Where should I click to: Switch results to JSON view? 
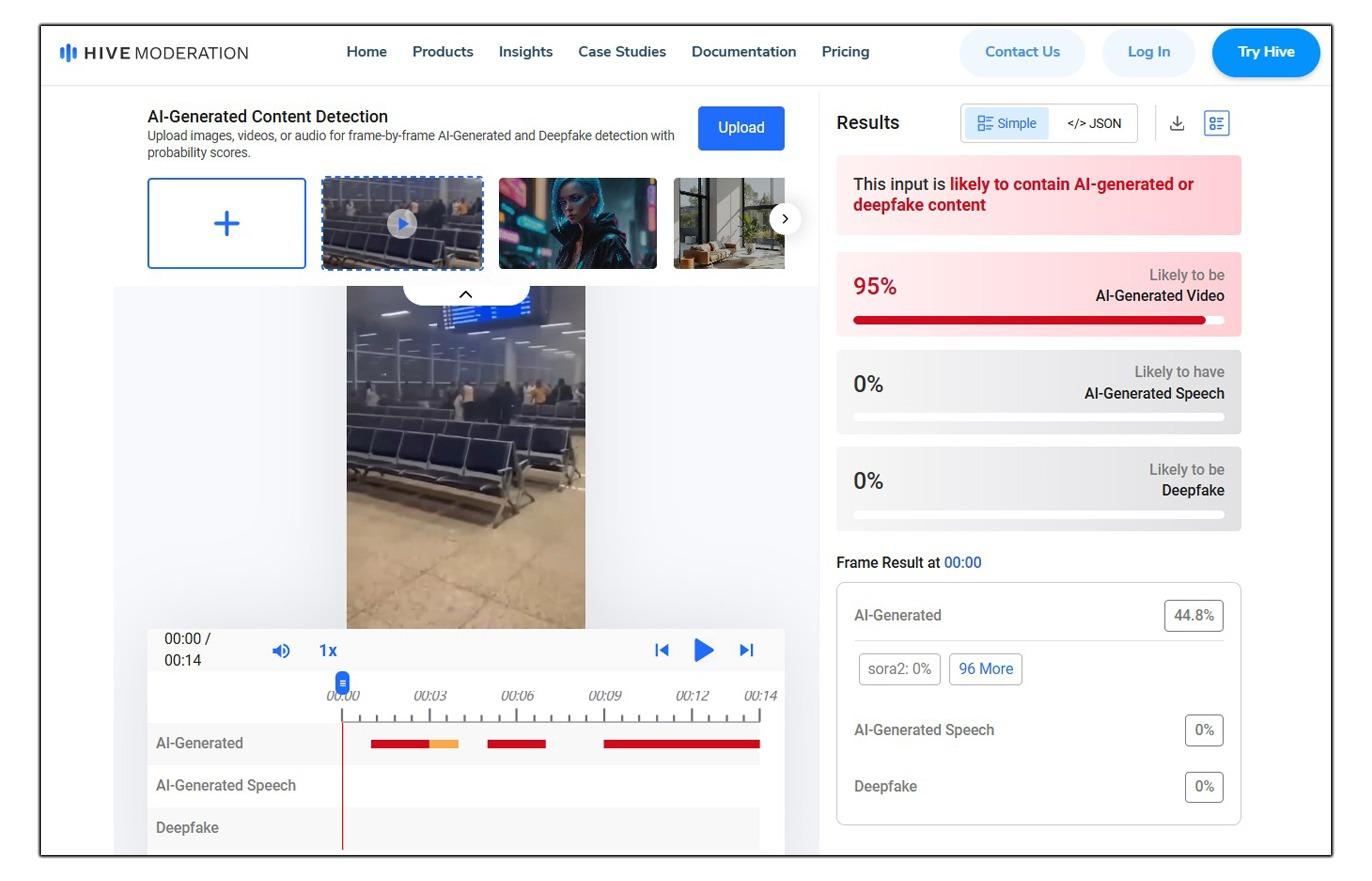tap(1094, 123)
